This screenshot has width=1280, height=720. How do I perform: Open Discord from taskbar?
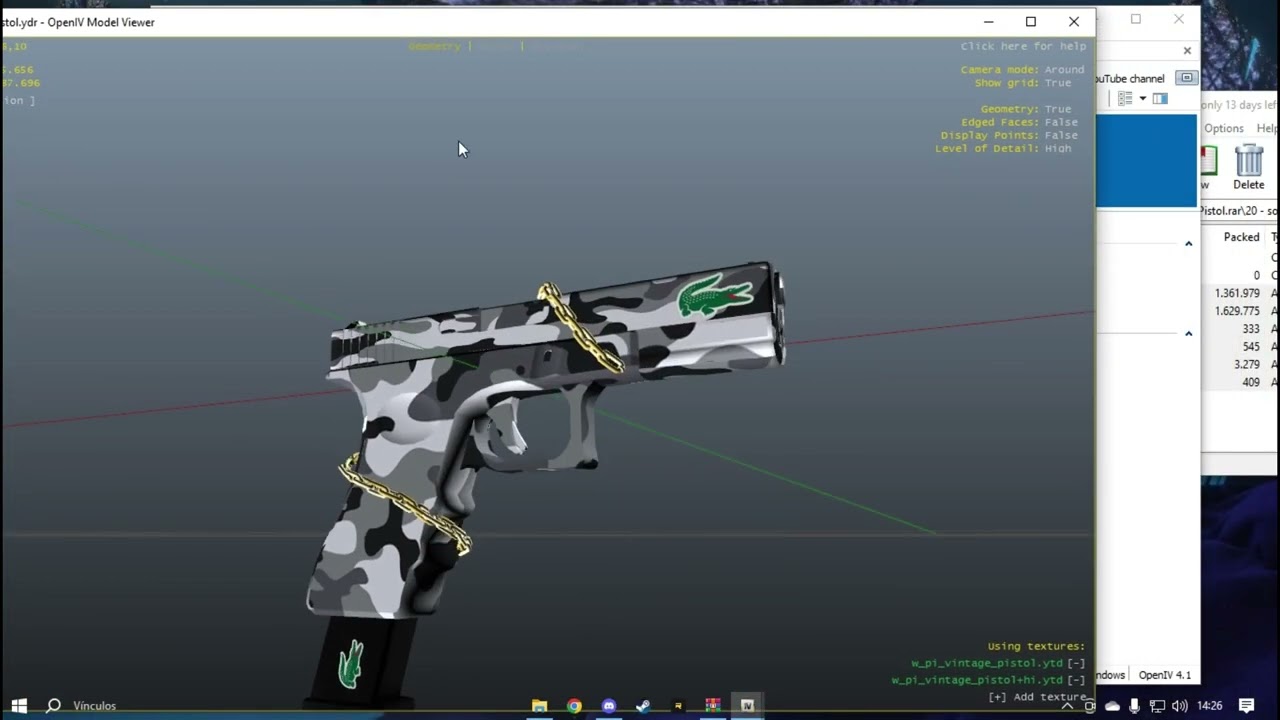609,705
